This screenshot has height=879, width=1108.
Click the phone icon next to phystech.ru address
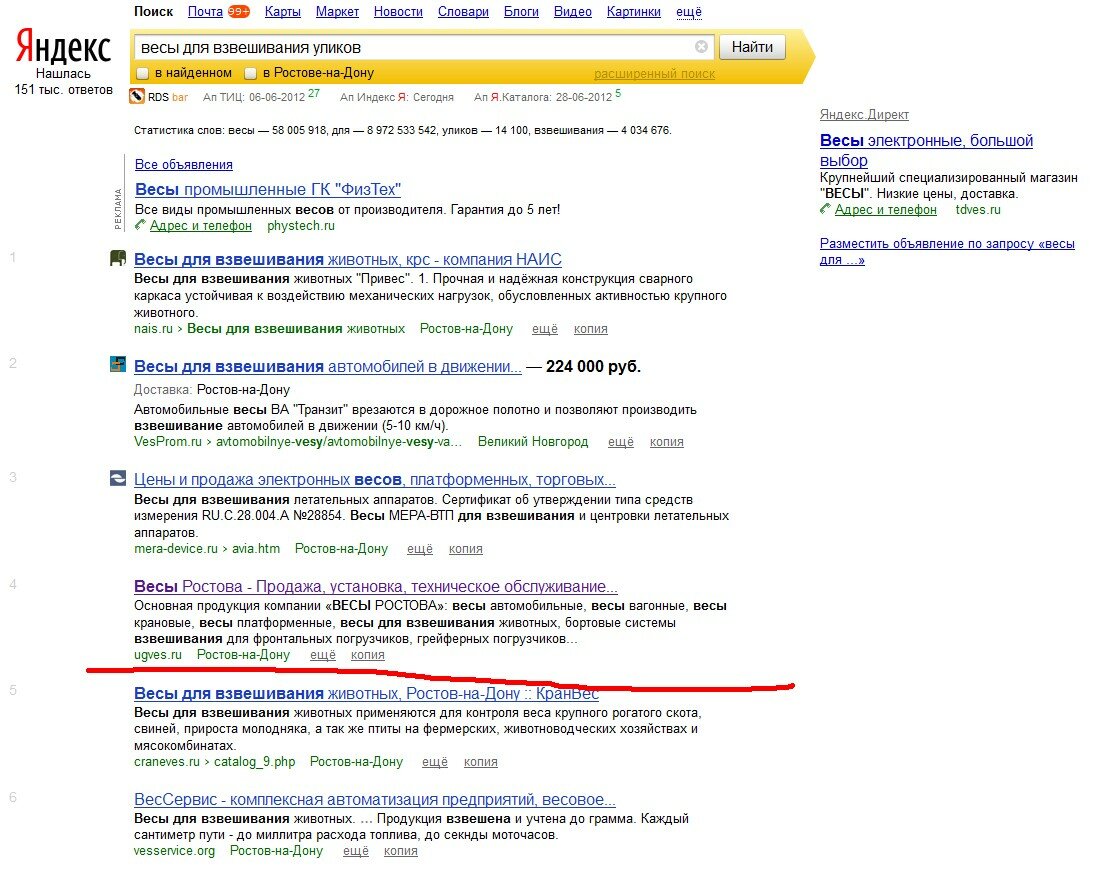click(141, 225)
